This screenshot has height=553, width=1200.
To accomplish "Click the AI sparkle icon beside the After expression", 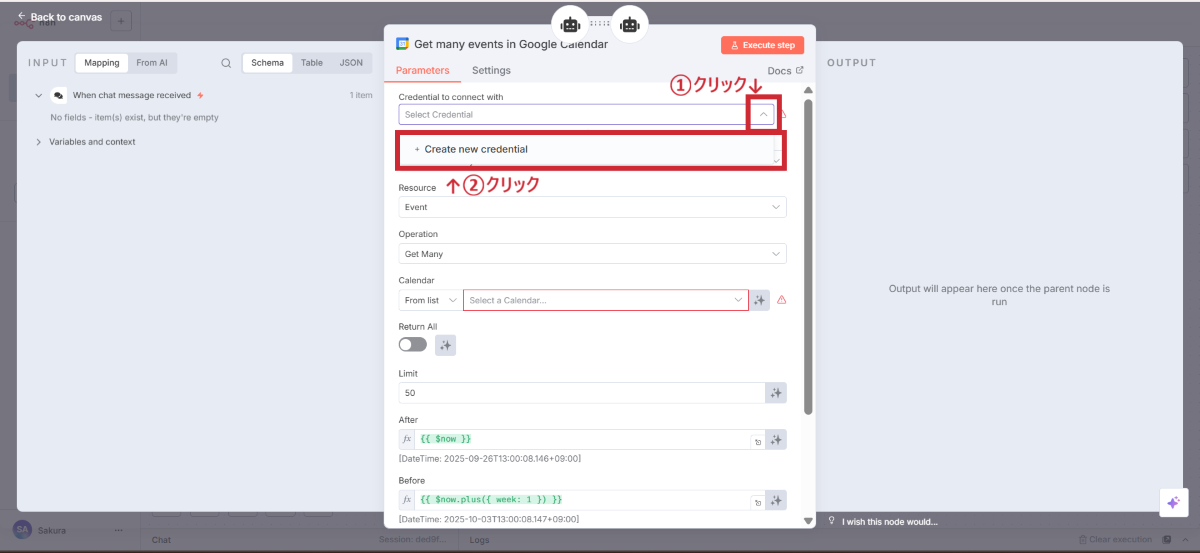I will [x=776, y=440].
